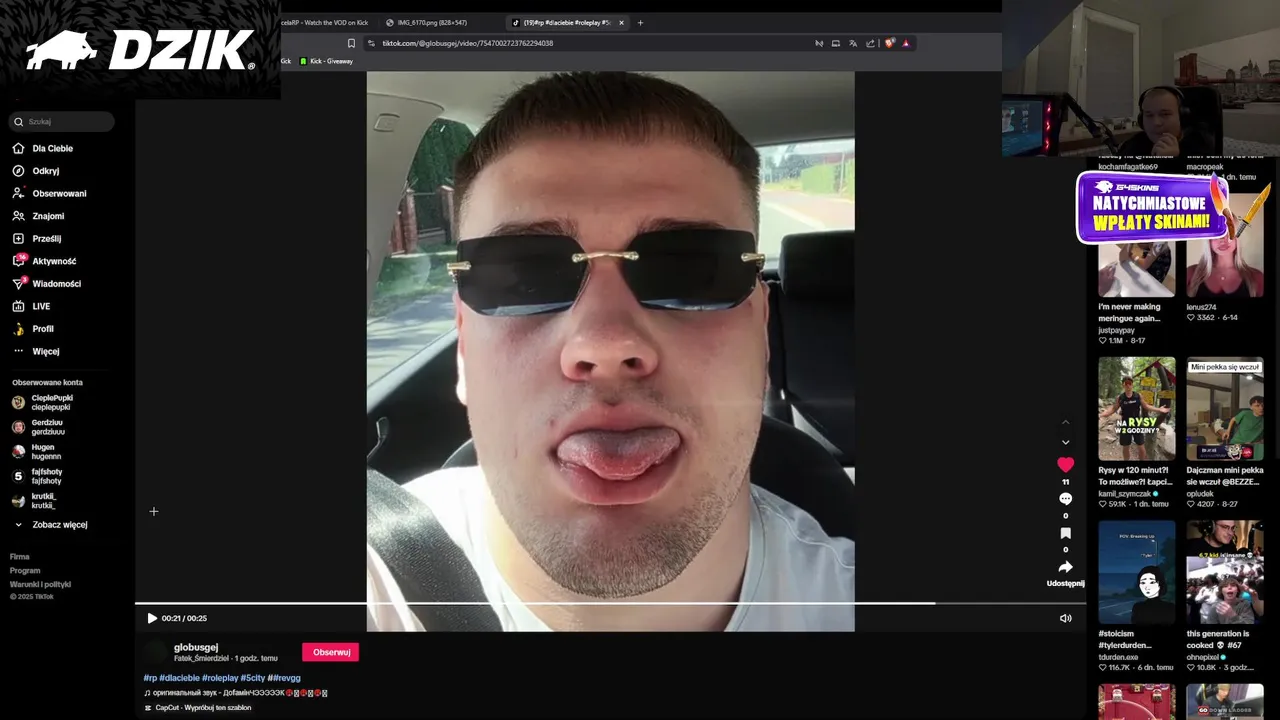Mute the video with speaker icon
Viewport: 1280px width, 720px height.
(1066, 618)
